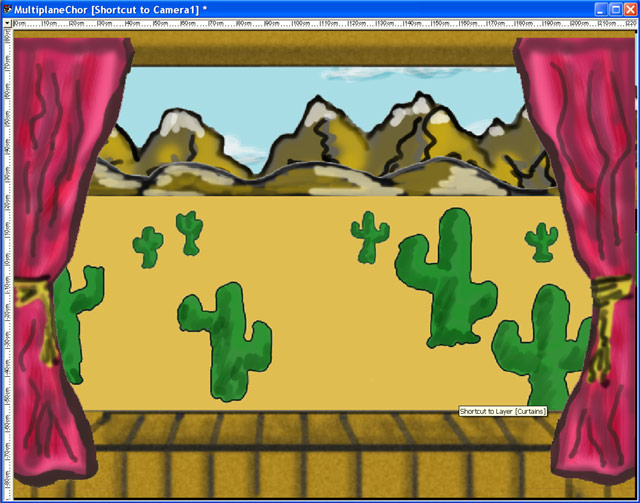Viewport: 640px width, 503px height.
Task: Minimize the MultiplaneChor window
Action: (599, 9)
